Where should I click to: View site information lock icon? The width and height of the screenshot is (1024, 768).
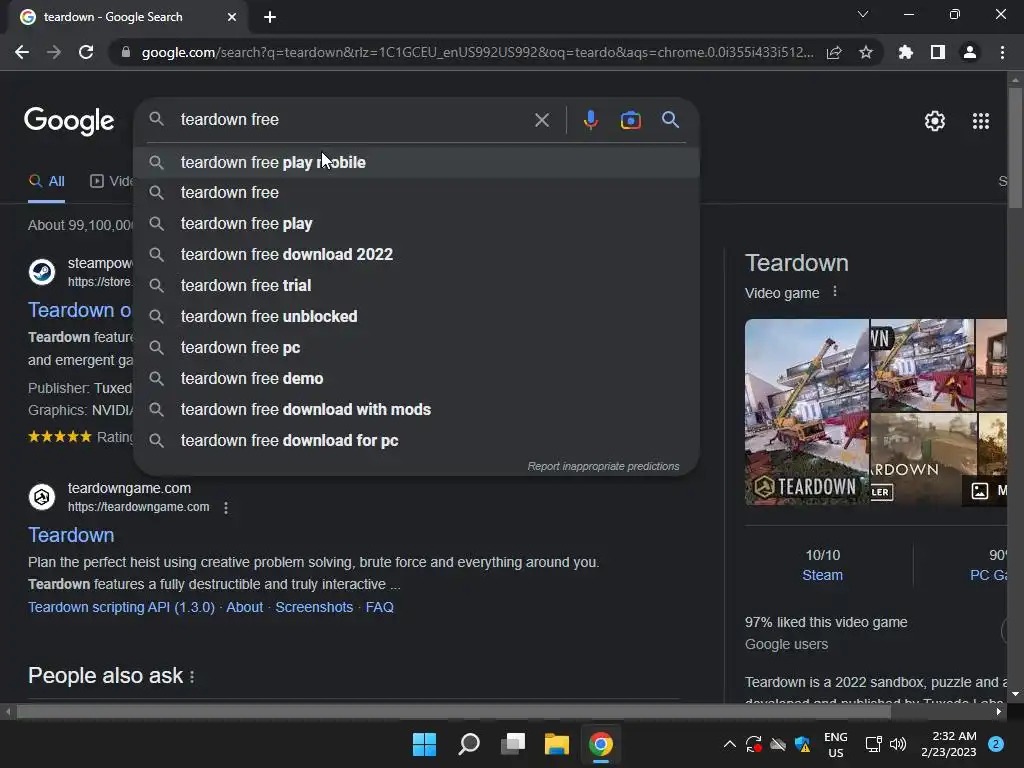126,52
